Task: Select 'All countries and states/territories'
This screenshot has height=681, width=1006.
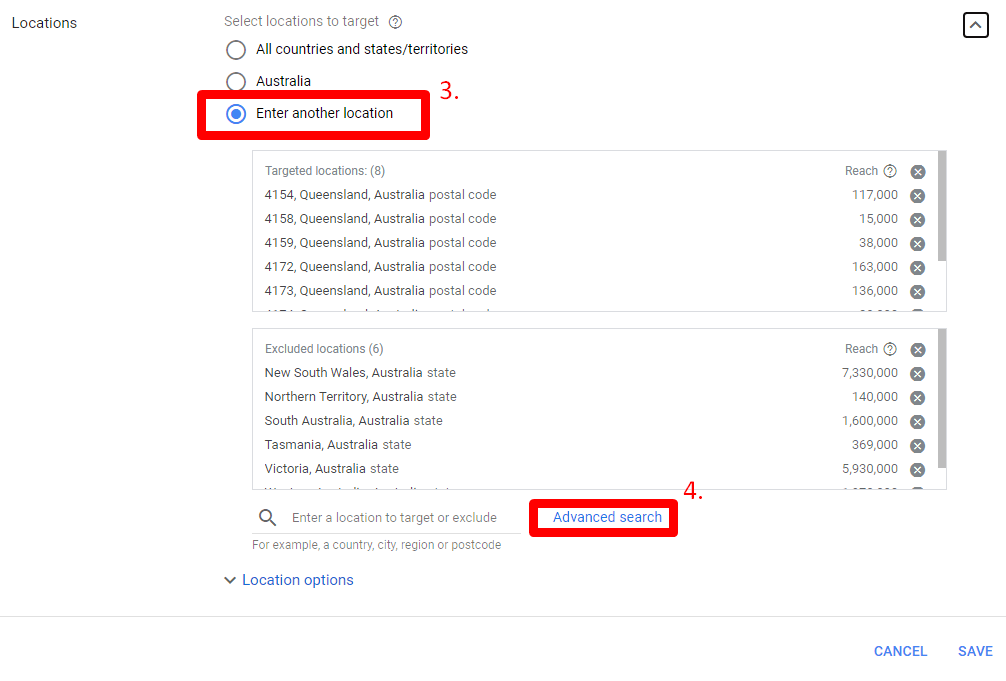Action: click(x=236, y=48)
